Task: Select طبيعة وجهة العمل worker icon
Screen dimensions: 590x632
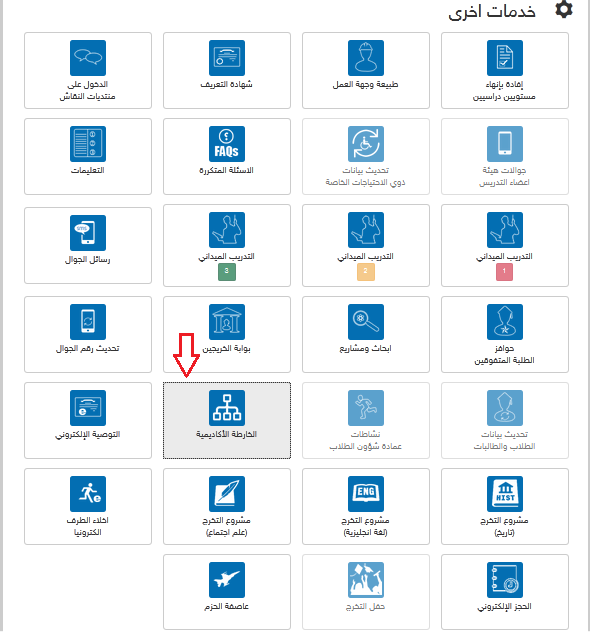Action: point(366,58)
